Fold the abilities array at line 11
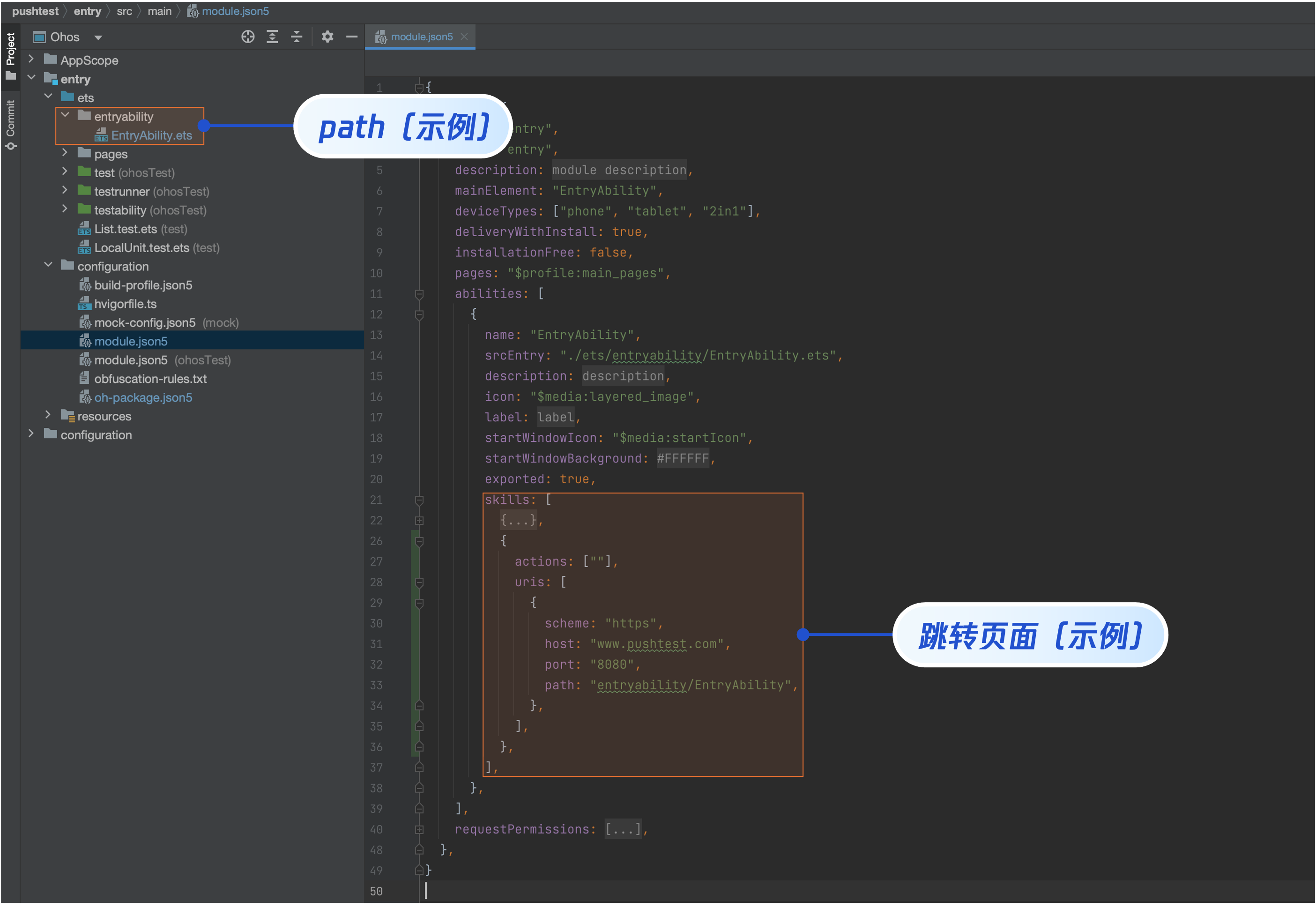Image resolution: width=1316 pixels, height=904 pixels. pos(420,294)
